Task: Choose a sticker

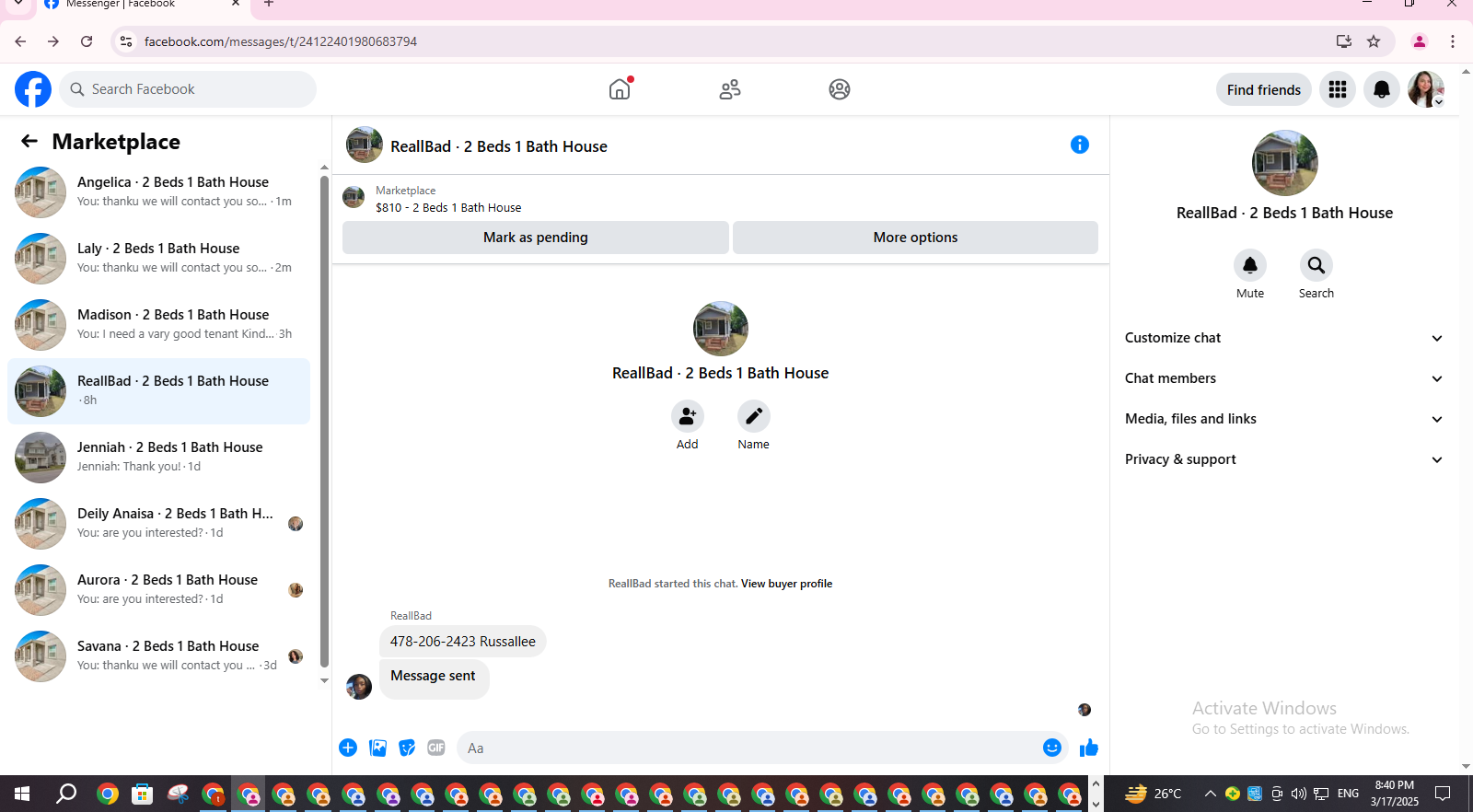Action: tap(407, 748)
